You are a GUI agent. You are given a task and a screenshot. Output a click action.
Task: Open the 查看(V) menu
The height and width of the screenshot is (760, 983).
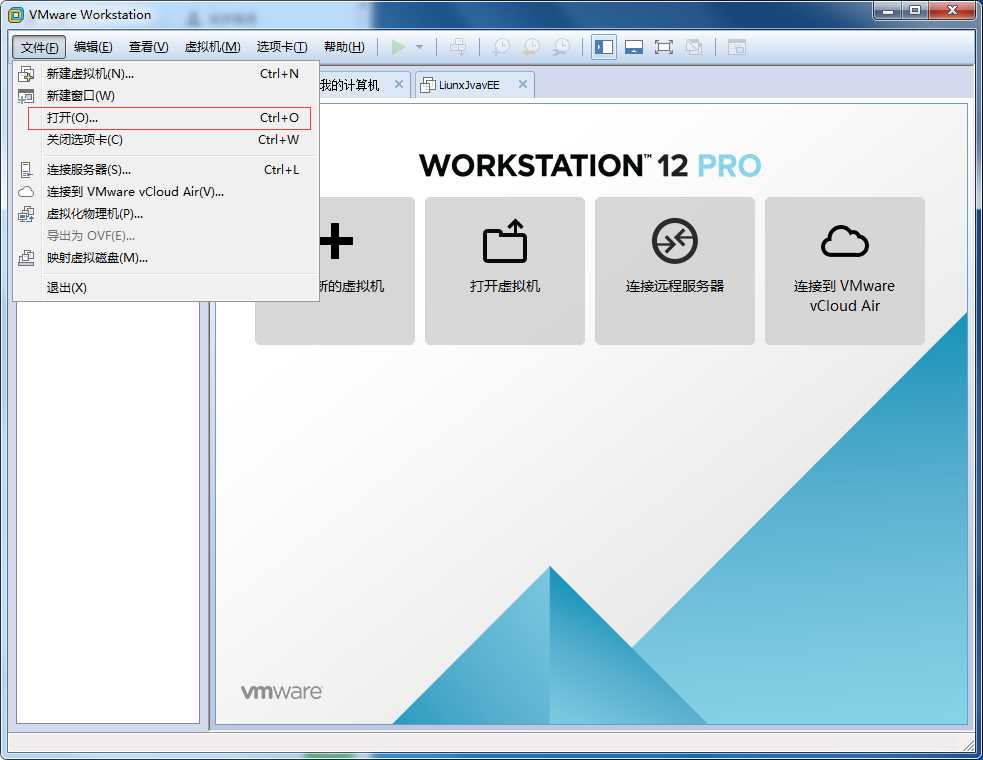point(148,47)
